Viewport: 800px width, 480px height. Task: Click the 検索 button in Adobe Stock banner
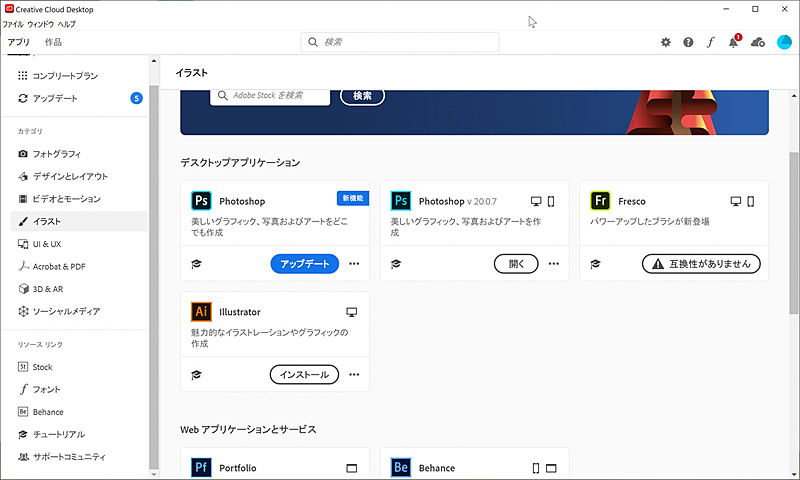click(x=362, y=95)
